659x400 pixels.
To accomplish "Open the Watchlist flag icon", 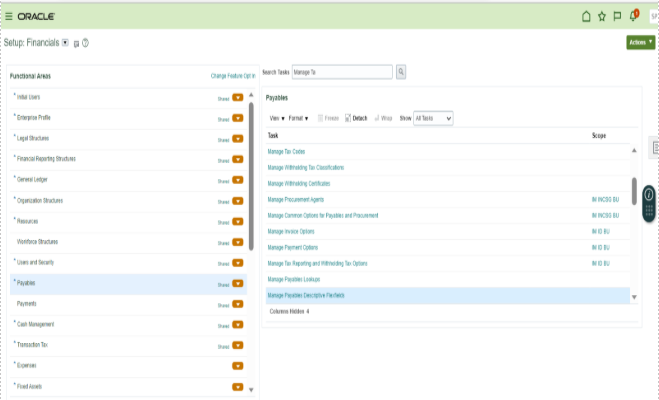I will tap(617, 16).
